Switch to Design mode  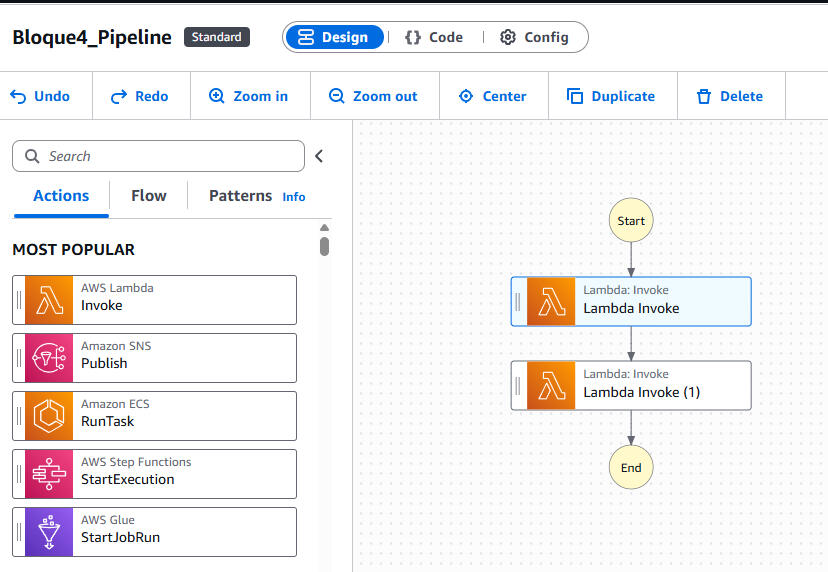coord(334,37)
